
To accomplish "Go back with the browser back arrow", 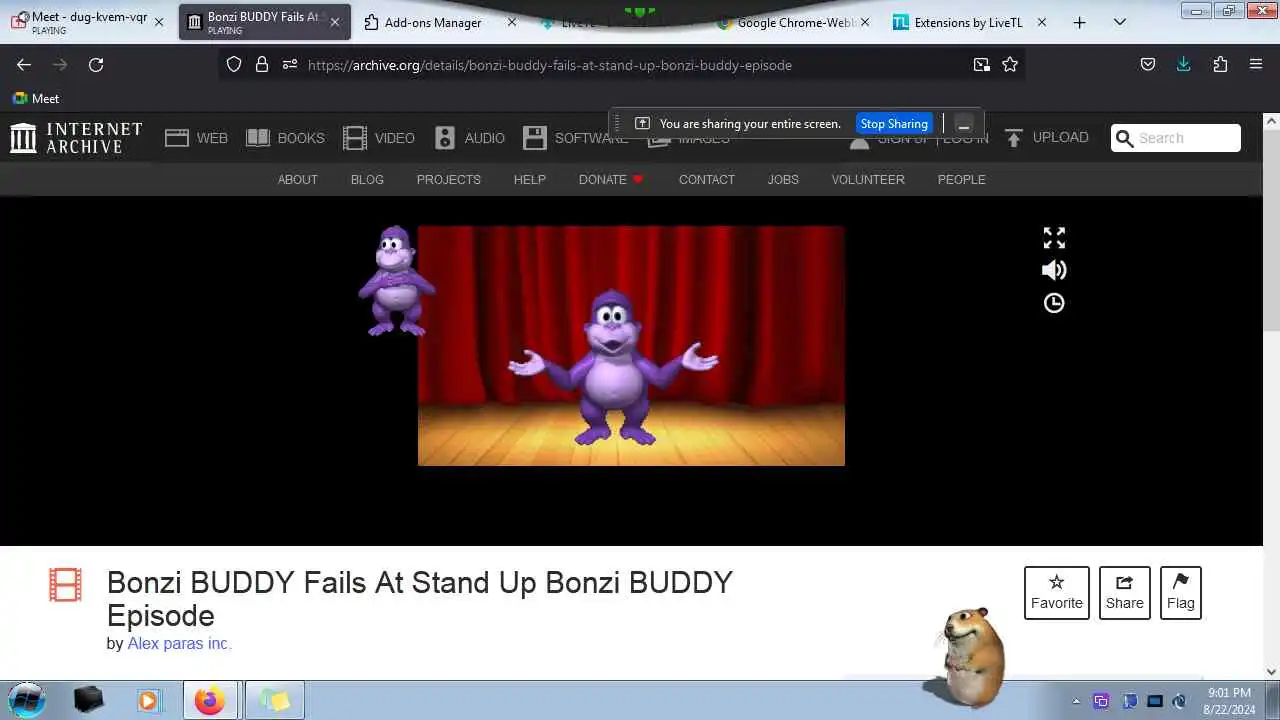I will pyautogui.click(x=24, y=64).
